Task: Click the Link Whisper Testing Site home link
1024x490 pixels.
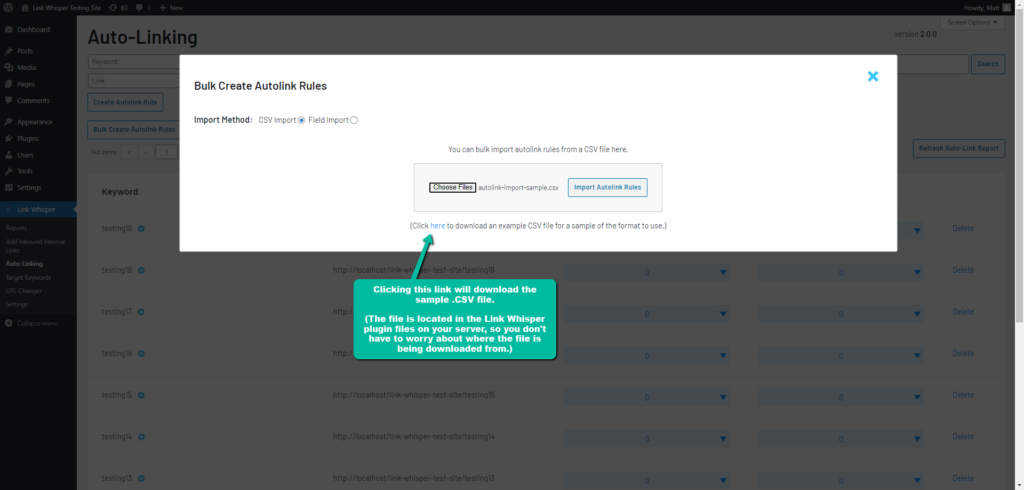Action: coord(61,8)
